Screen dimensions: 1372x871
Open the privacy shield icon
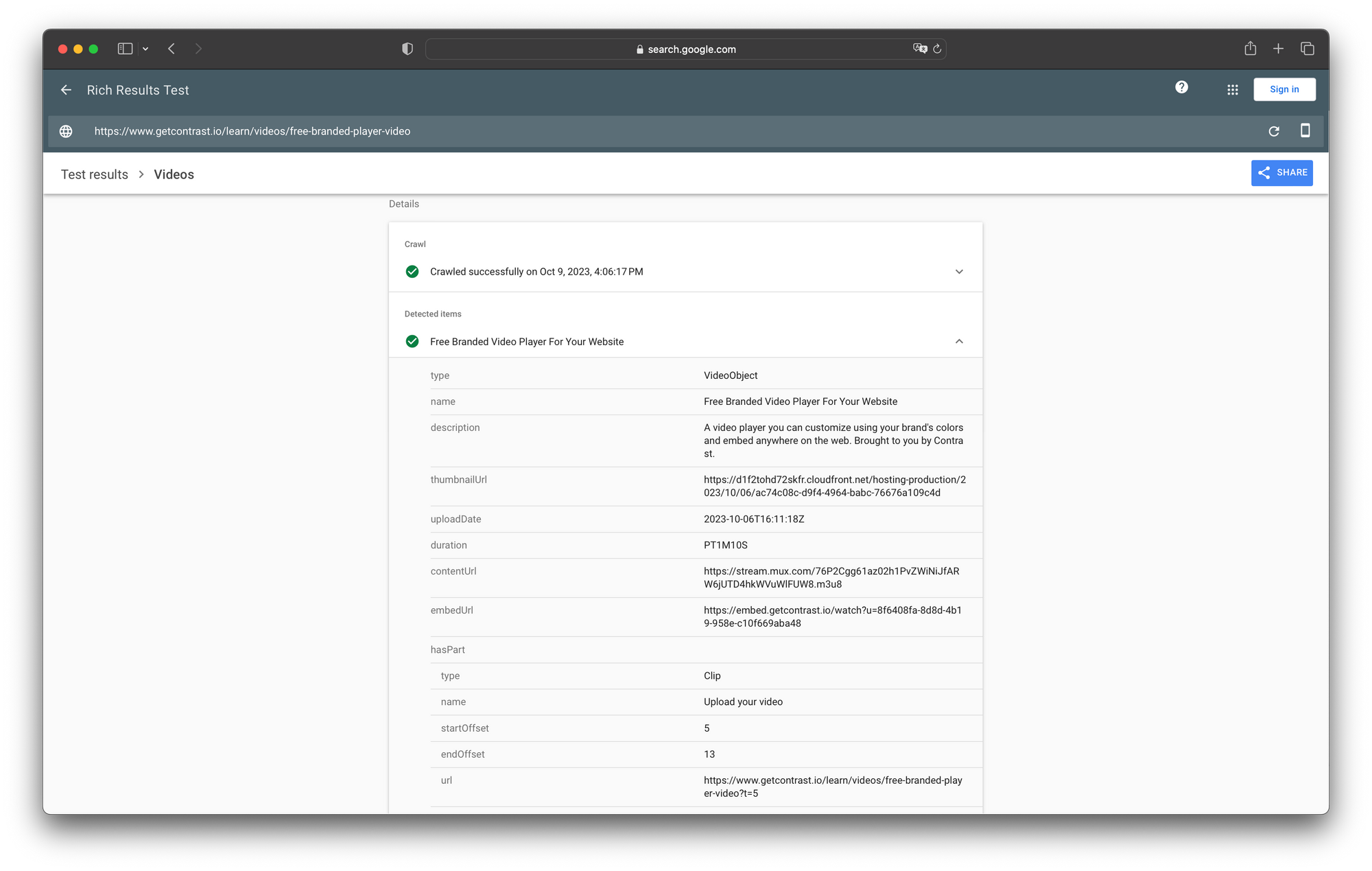tap(407, 49)
